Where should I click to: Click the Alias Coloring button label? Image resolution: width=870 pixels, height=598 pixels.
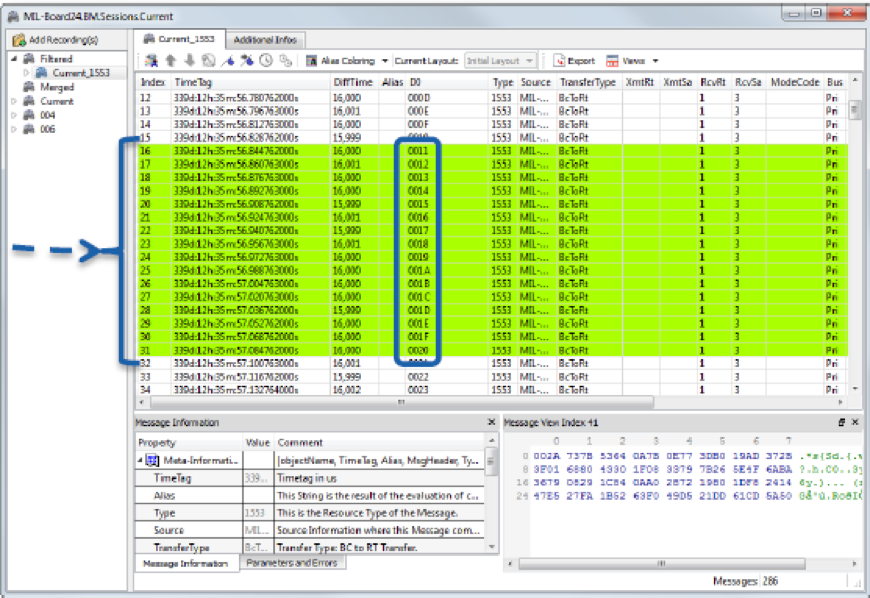pos(348,60)
